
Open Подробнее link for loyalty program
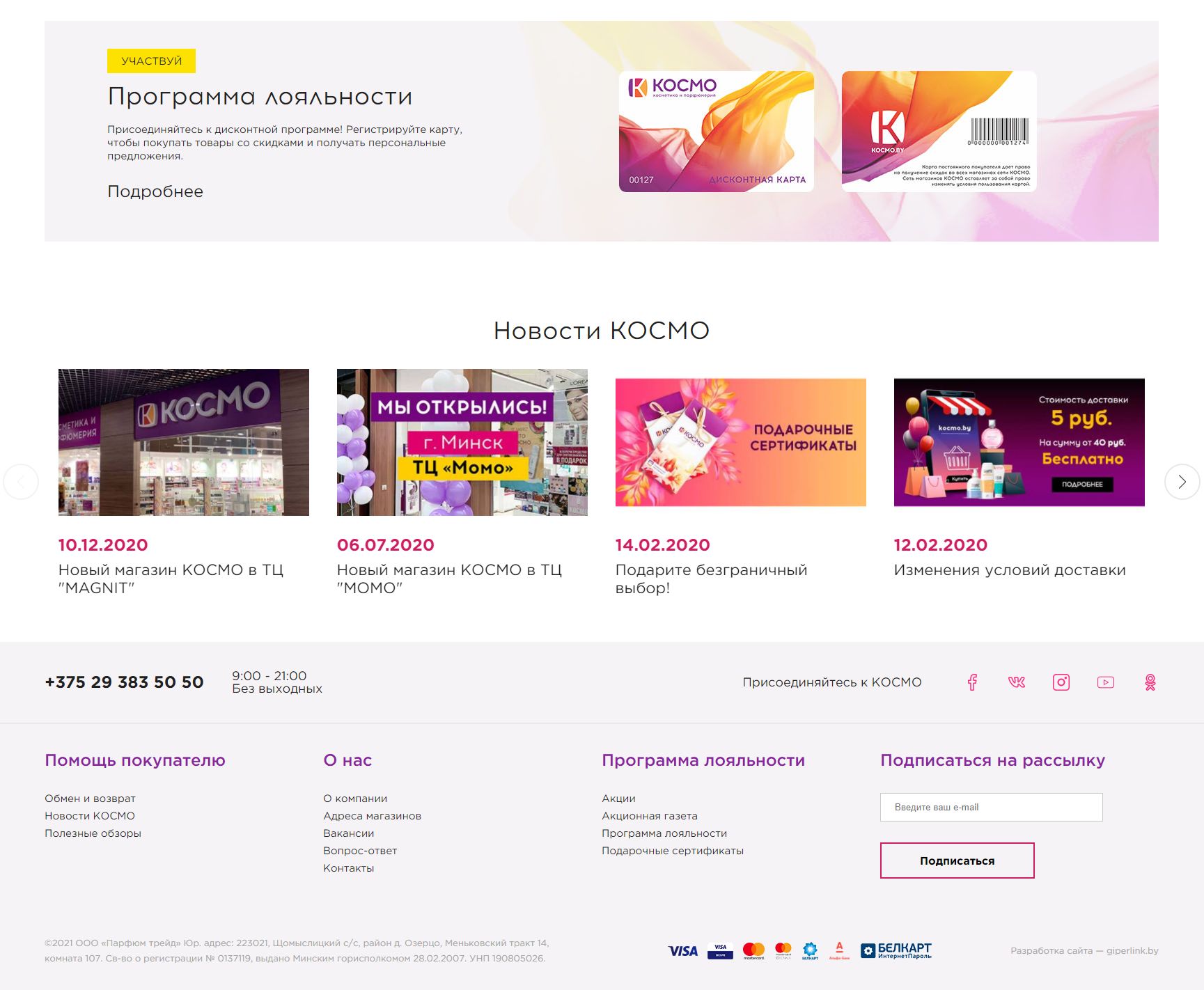[155, 191]
